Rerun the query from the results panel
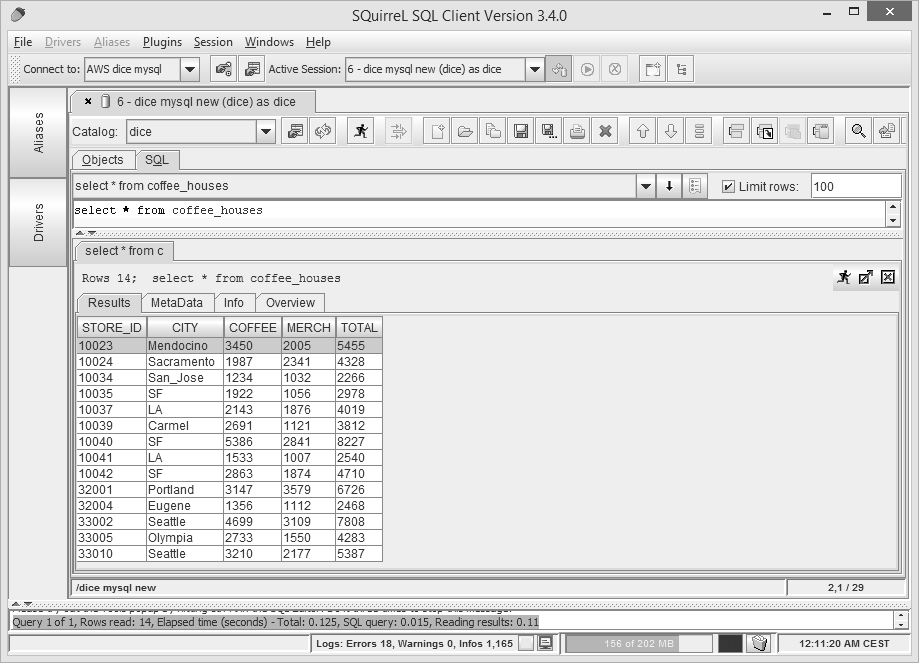 coord(844,277)
